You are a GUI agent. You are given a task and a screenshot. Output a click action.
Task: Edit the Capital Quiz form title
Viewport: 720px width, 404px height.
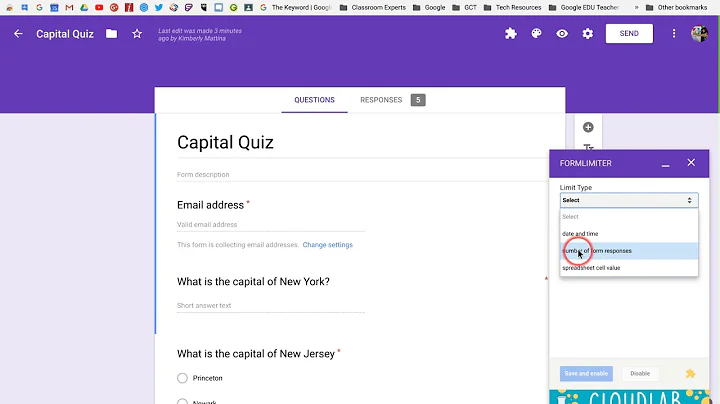pyautogui.click(x=225, y=142)
